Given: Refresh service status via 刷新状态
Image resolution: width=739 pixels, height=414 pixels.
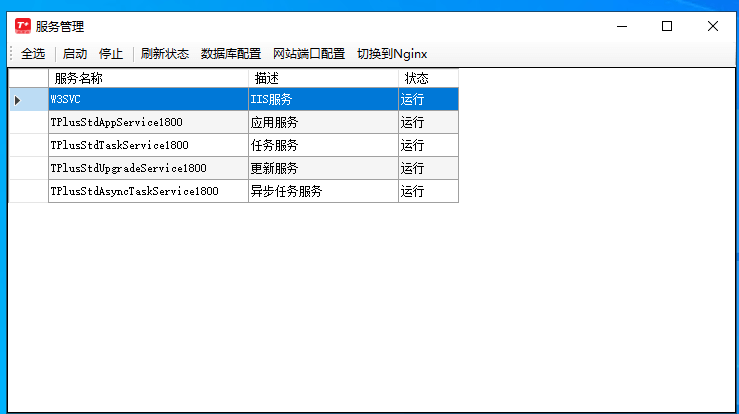Looking at the screenshot, I should pos(164,54).
